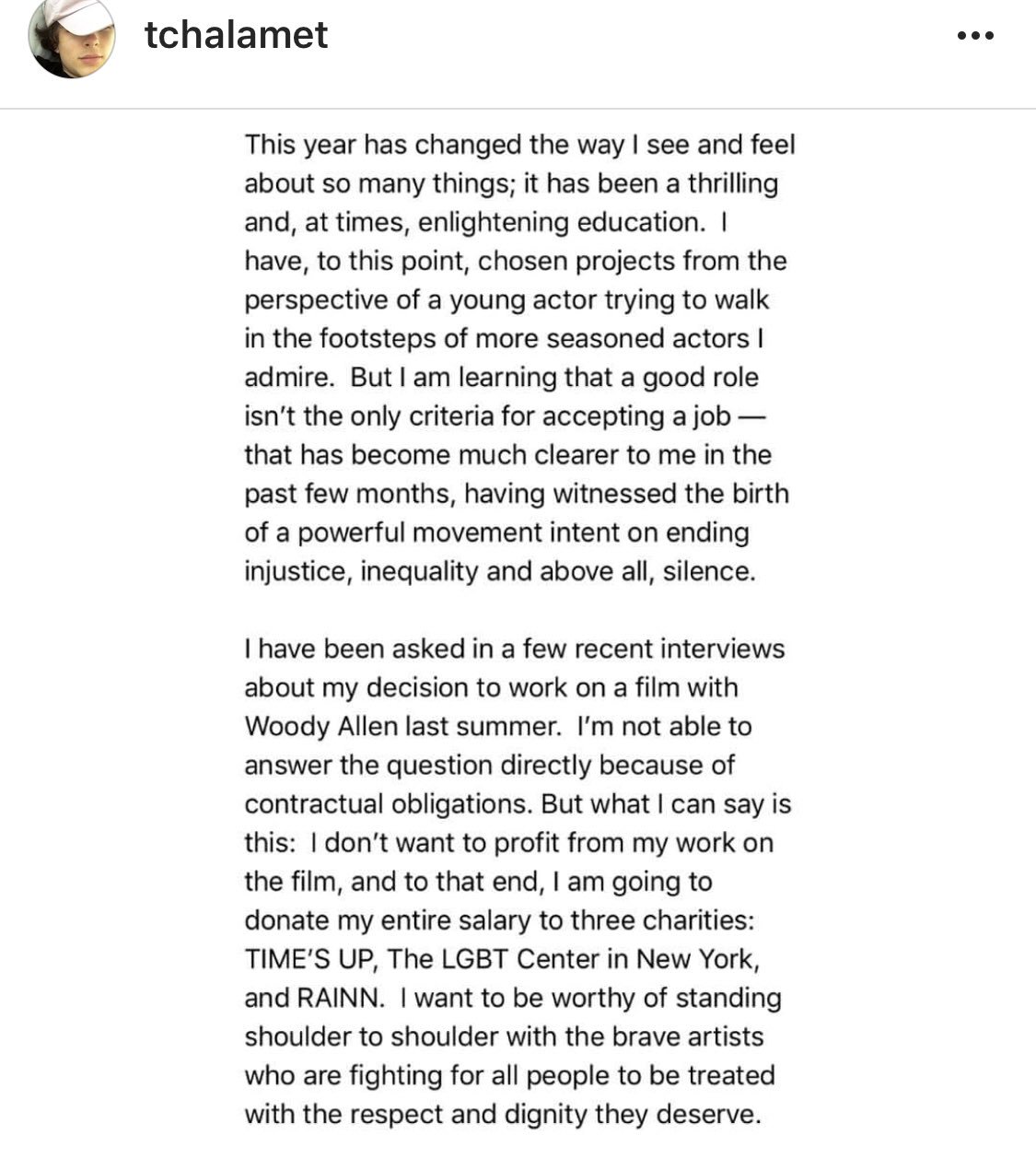Screen dimensions: 1036x1170
Task: Click the line 'answer the question directly because of'
Action: click(489, 766)
